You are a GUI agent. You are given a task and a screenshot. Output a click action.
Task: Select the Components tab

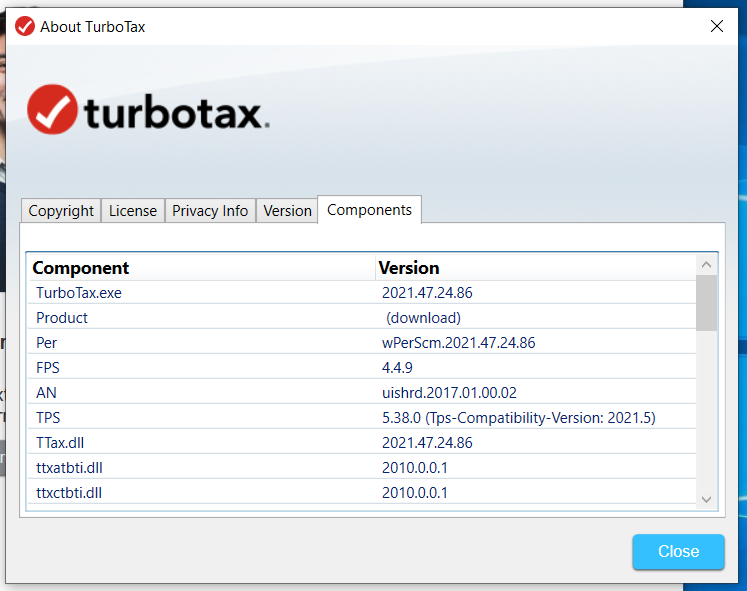pos(369,210)
